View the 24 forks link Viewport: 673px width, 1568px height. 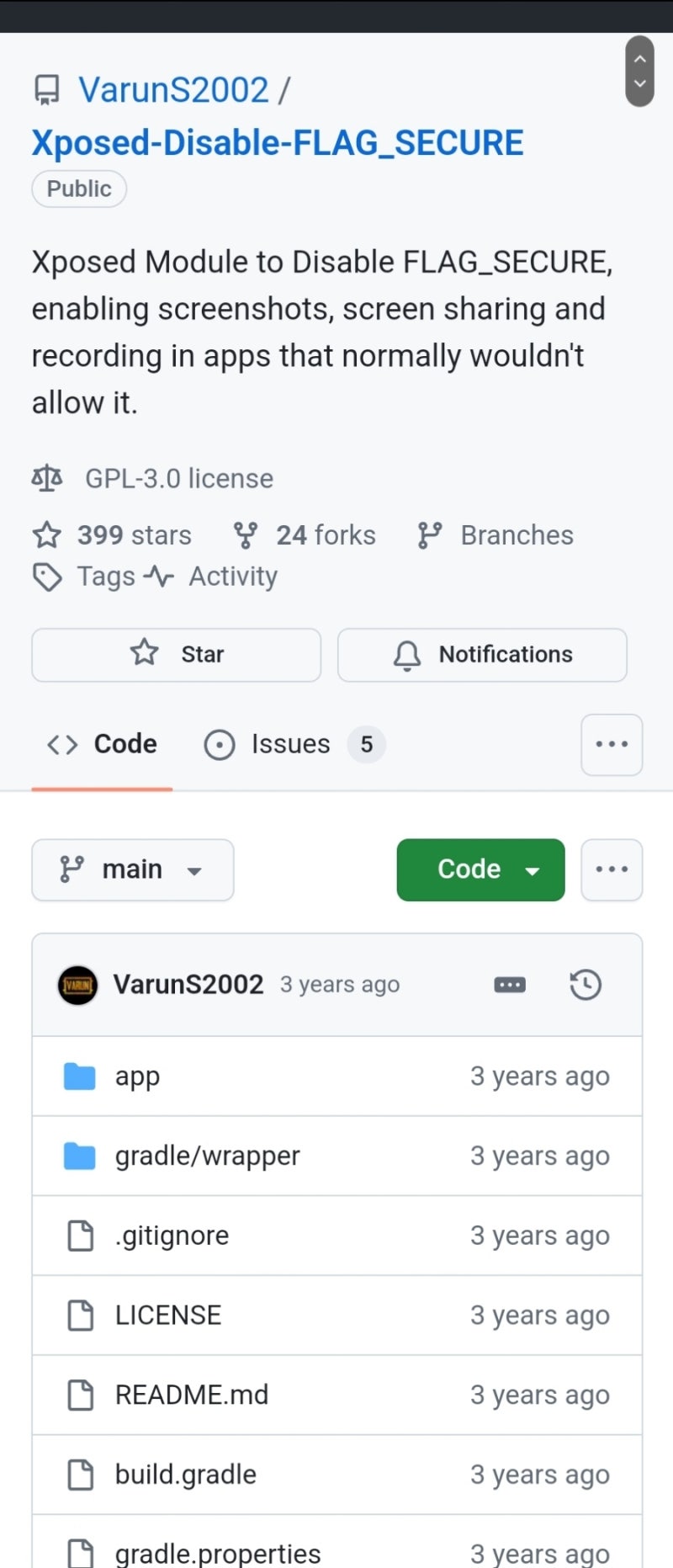[x=305, y=535]
